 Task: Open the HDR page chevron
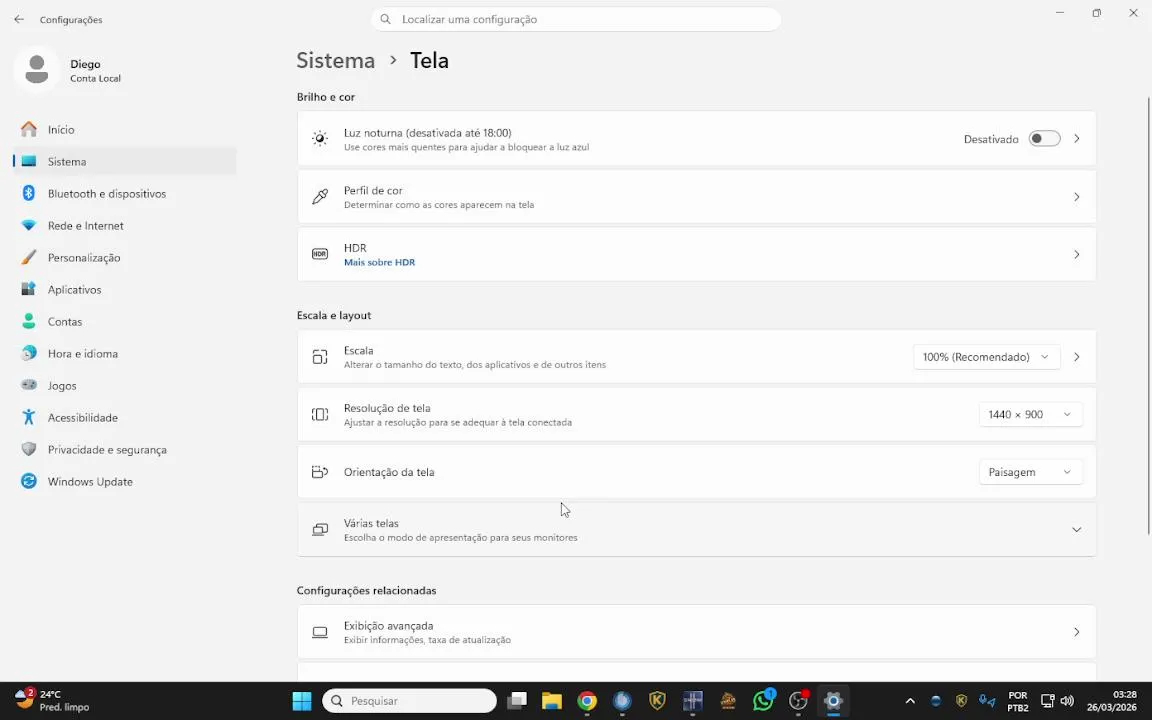pos(1076,254)
